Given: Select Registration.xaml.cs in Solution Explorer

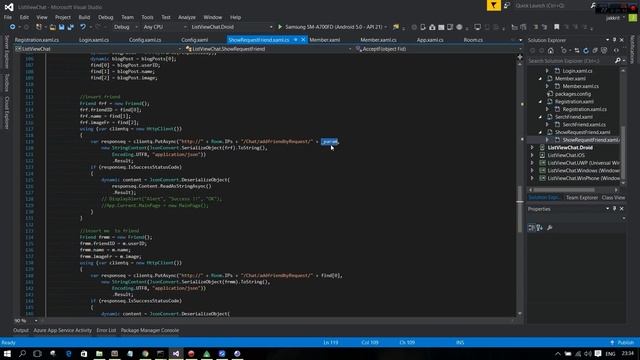Looking at the screenshot, I should pos(584,109).
